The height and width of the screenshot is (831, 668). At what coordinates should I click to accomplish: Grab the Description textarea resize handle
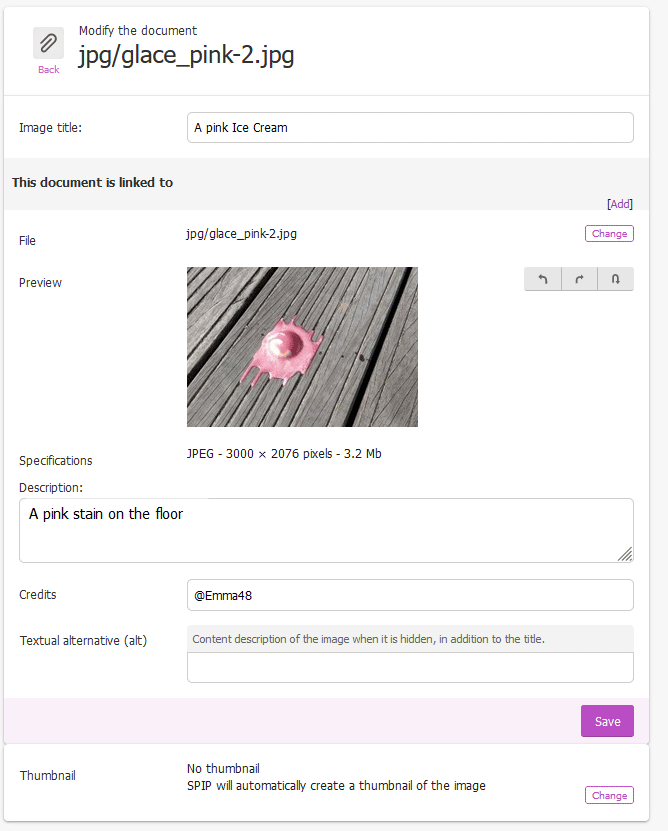pyautogui.click(x=624, y=553)
